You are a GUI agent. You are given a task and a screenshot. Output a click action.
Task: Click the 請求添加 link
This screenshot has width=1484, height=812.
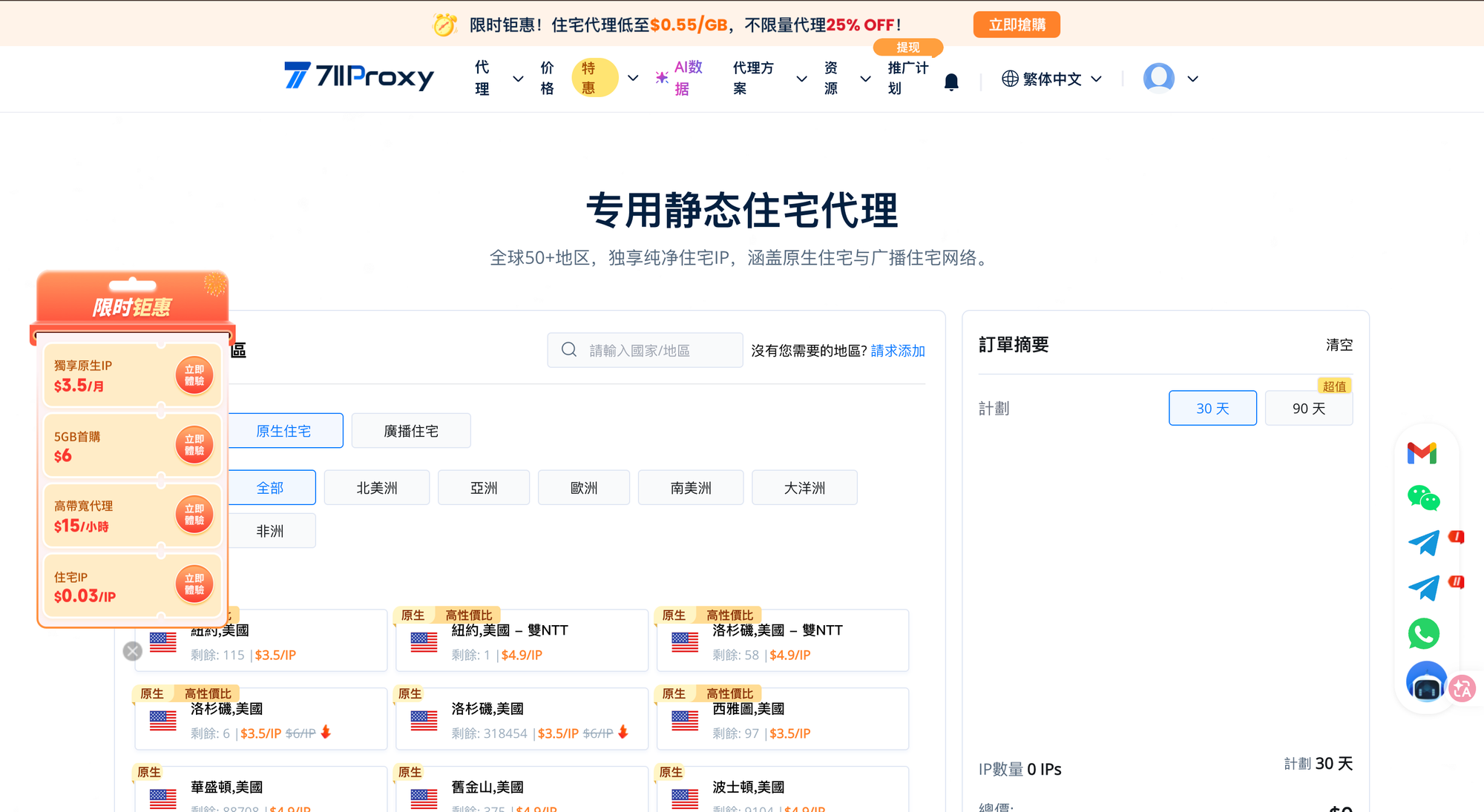pyautogui.click(x=898, y=351)
